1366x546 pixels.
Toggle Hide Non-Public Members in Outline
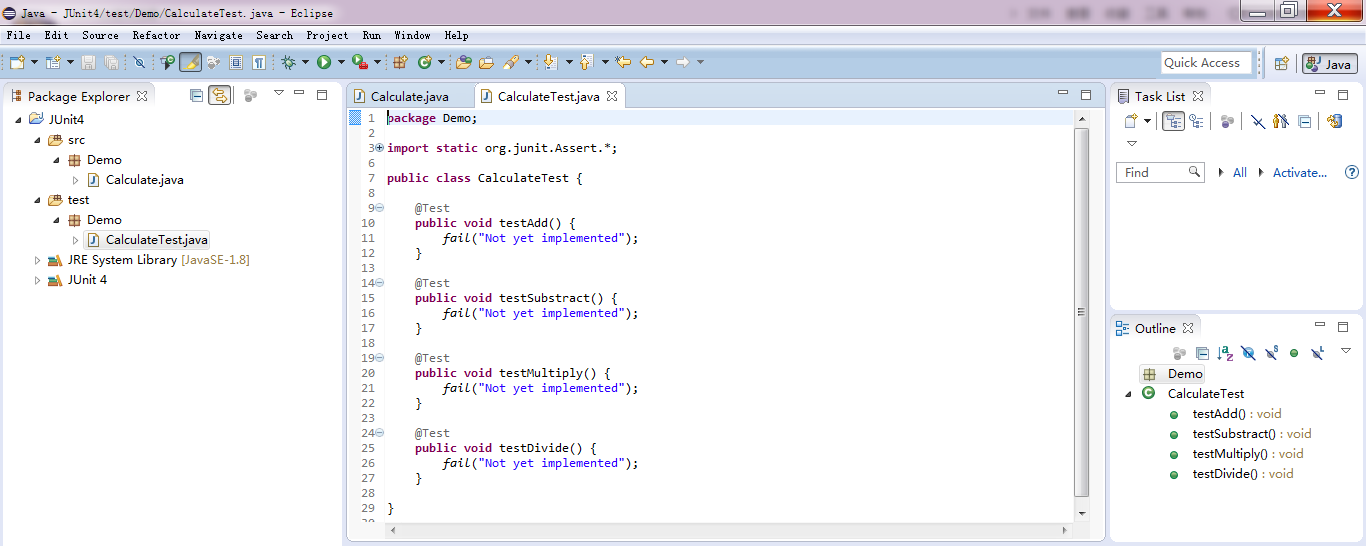pos(1294,353)
